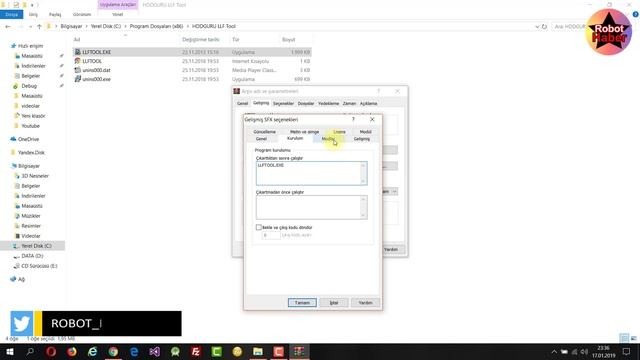Open Opera from the taskbar
Screen dimensions: 640x360
[51, 351]
